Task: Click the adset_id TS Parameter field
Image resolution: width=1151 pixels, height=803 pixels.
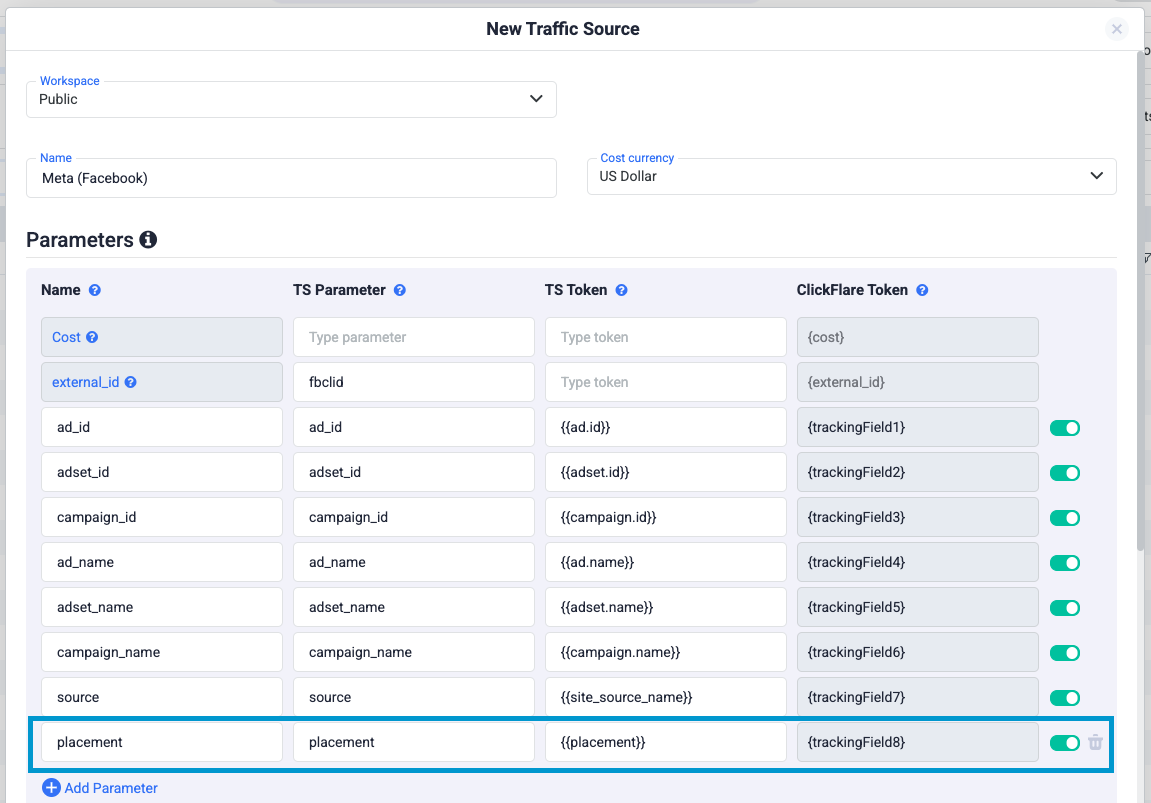Action: [413, 472]
